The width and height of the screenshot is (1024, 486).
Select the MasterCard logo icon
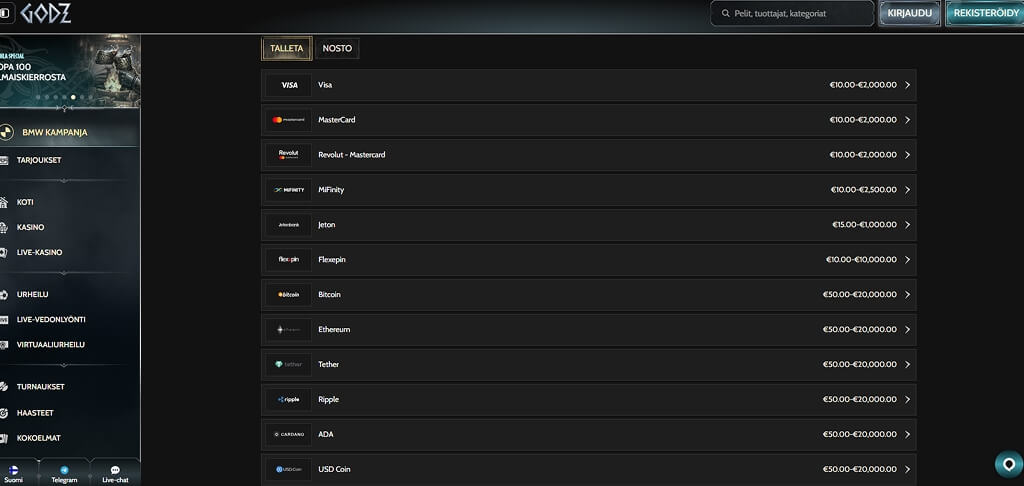[289, 120]
